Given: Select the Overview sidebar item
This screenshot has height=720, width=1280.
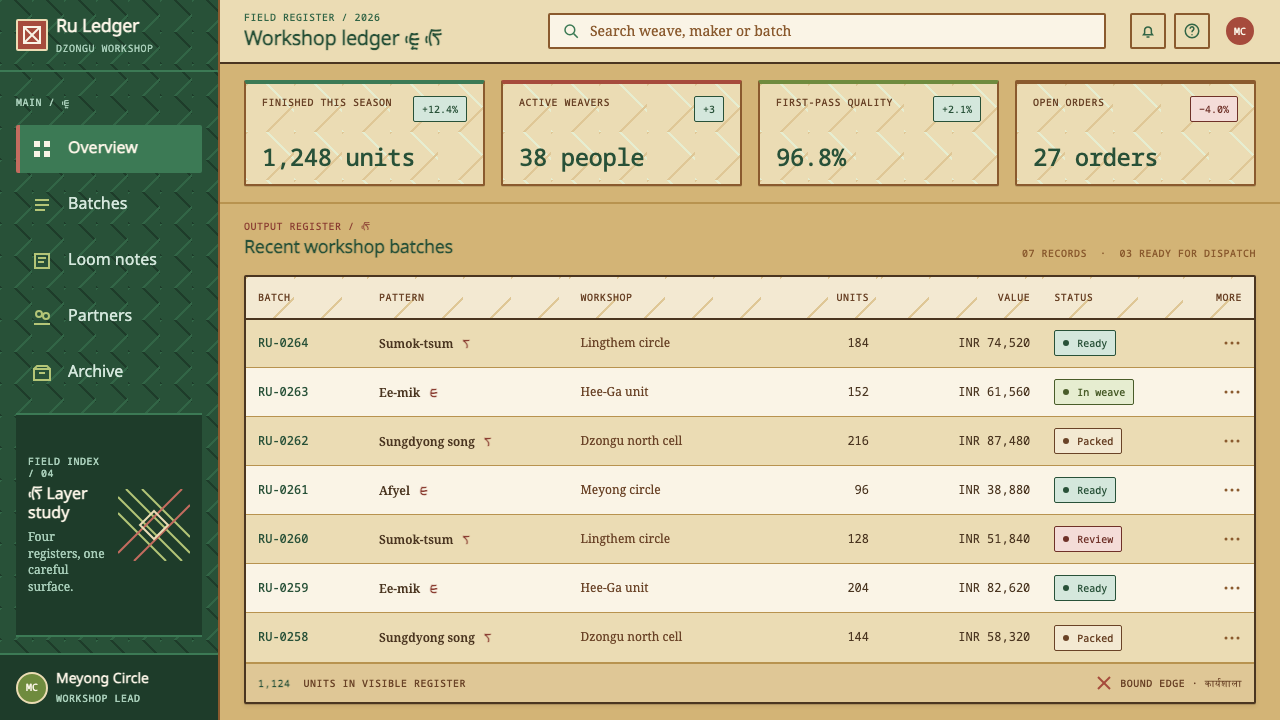Looking at the screenshot, I should tap(109, 149).
